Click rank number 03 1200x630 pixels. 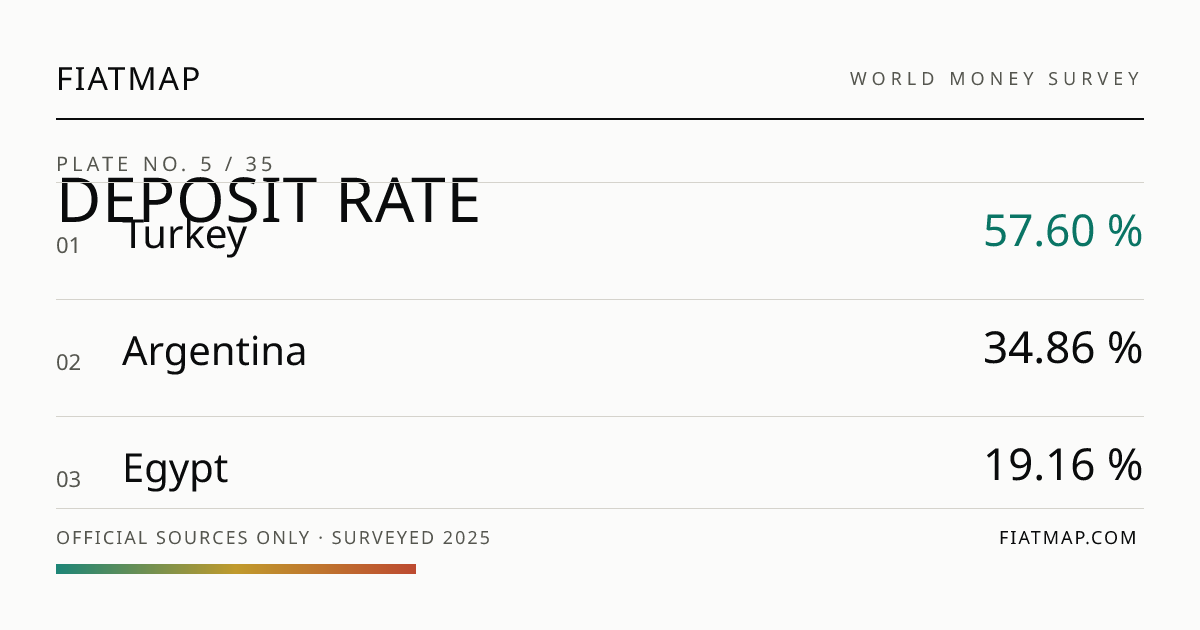(x=68, y=480)
